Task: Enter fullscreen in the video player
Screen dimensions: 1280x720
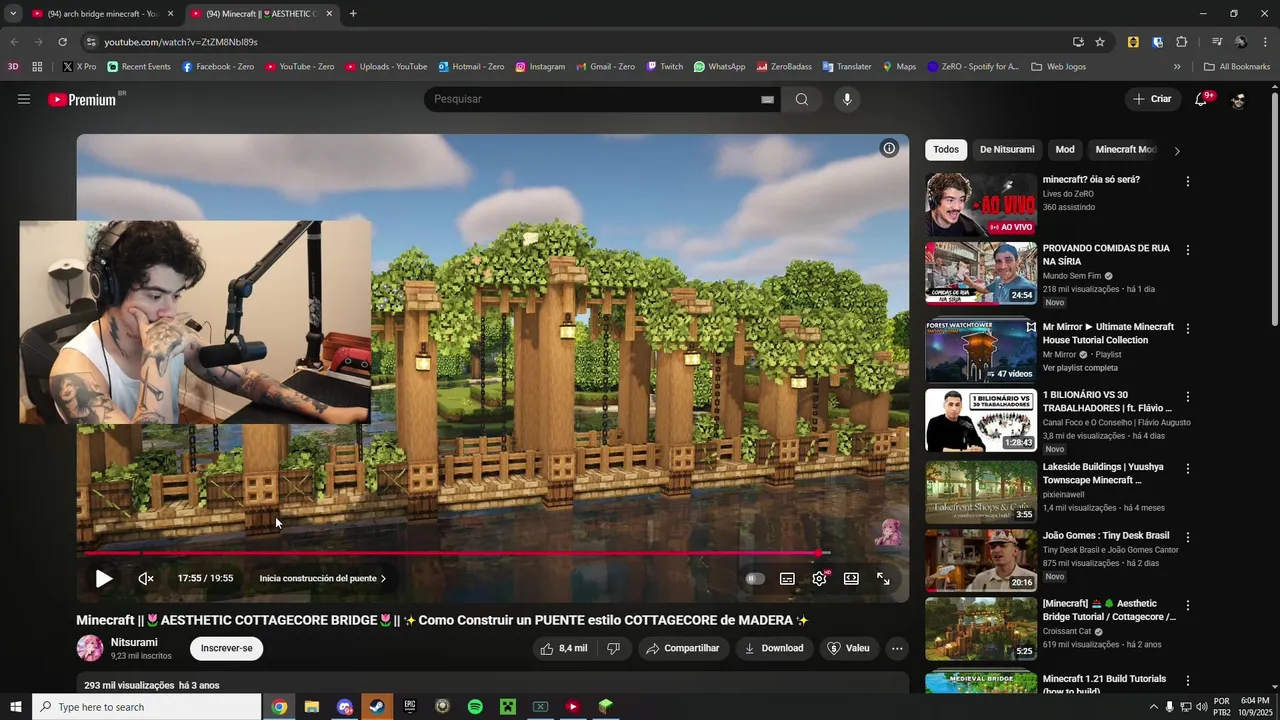Action: 883,578
